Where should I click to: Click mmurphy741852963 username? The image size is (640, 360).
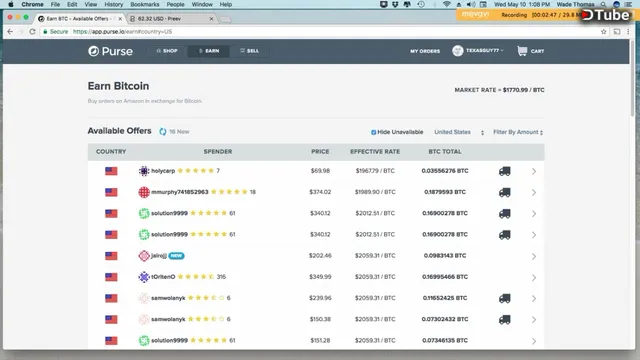point(180,192)
